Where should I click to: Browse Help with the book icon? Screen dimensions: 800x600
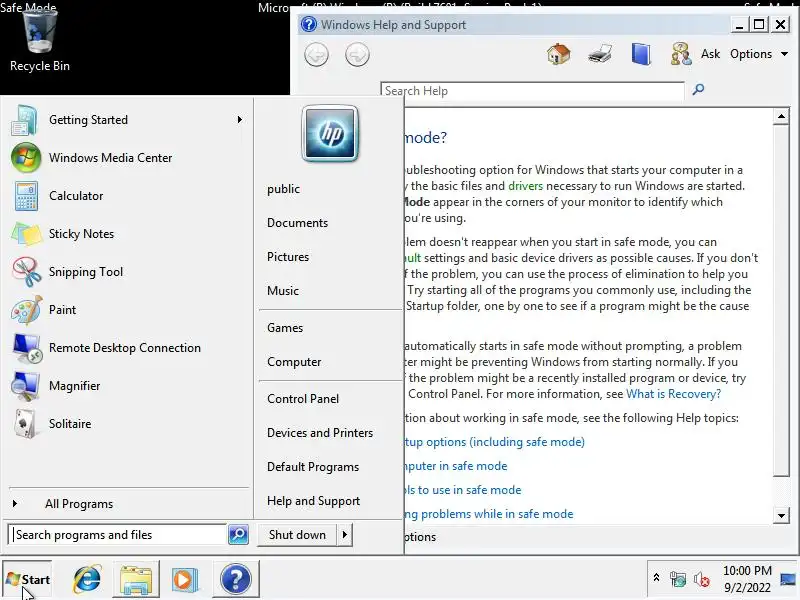coord(641,54)
